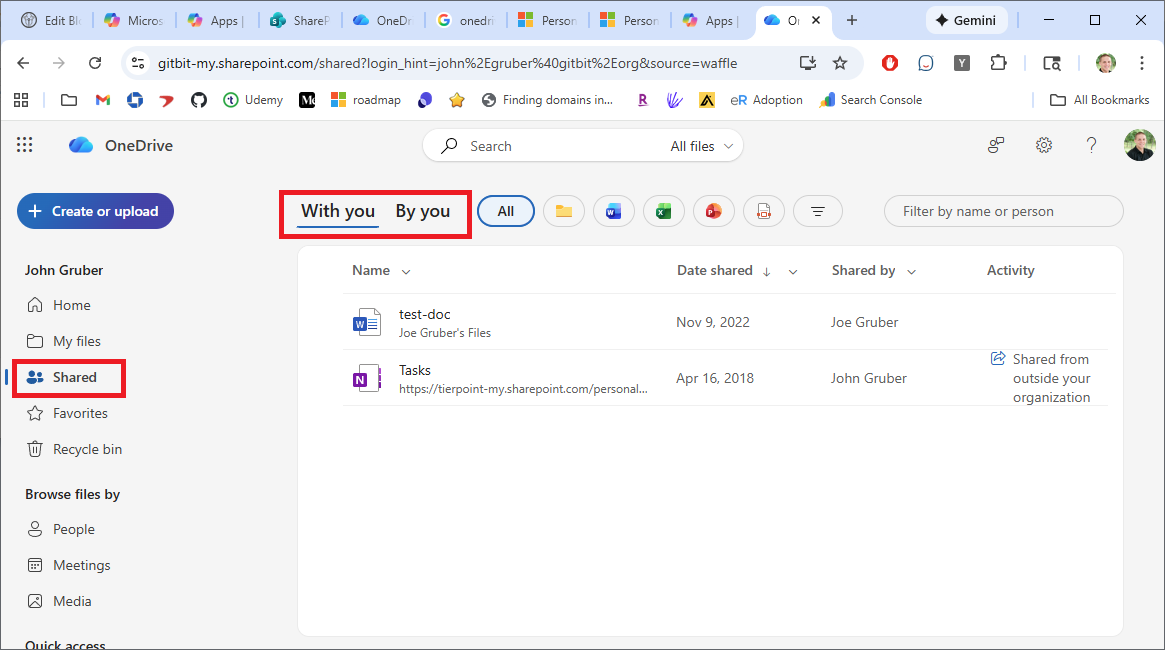Open OneDrive settings gear
The width and height of the screenshot is (1165, 650).
[1044, 145]
